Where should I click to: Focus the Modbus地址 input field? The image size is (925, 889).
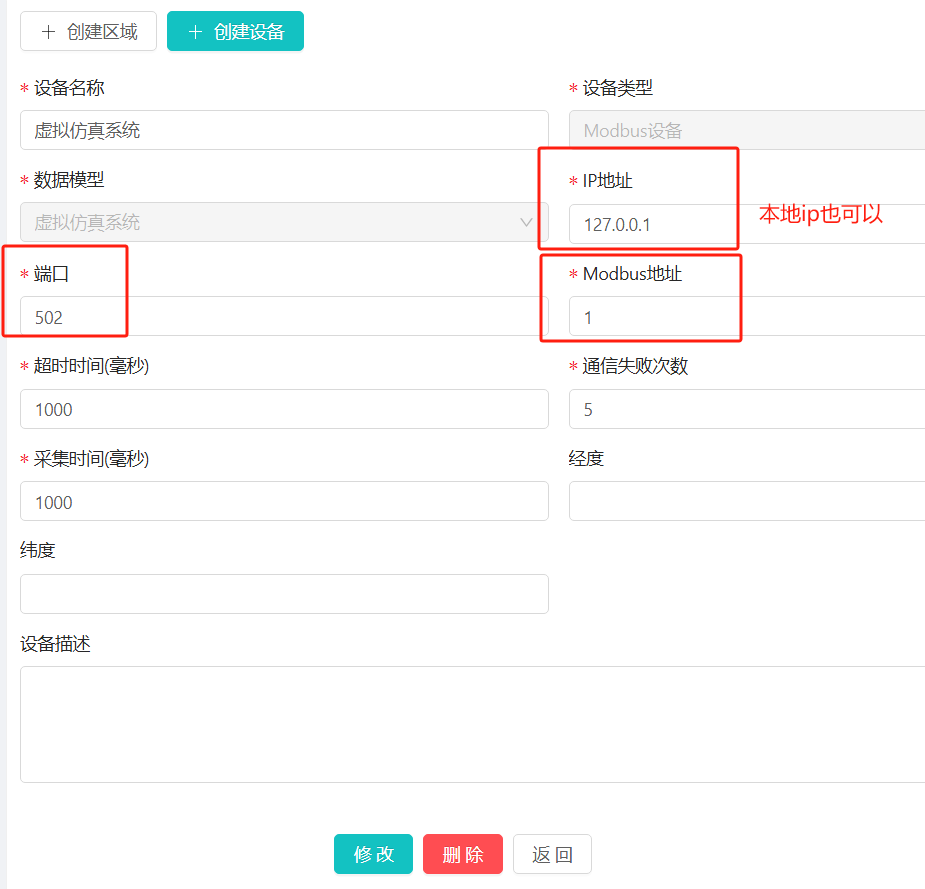[746, 317]
